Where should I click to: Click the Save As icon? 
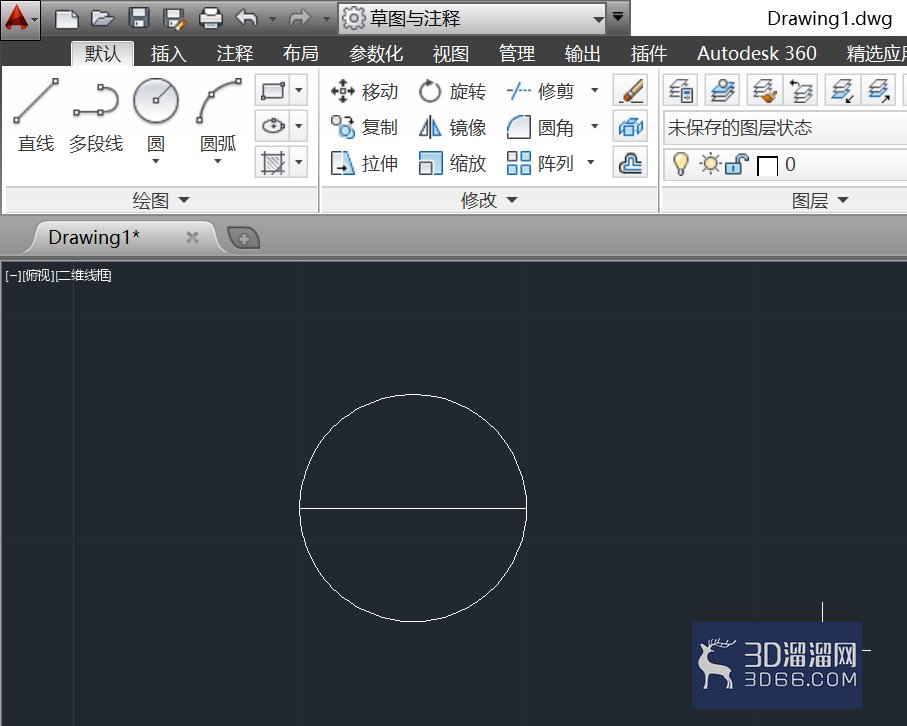point(175,19)
